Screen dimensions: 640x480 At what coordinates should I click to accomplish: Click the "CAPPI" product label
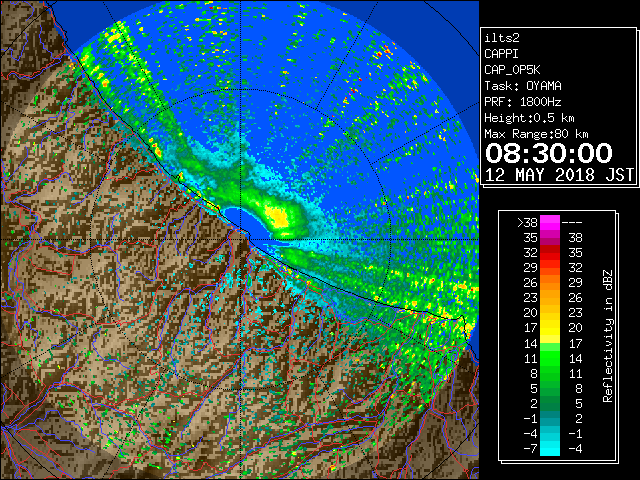pyautogui.click(x=501, y=54)
